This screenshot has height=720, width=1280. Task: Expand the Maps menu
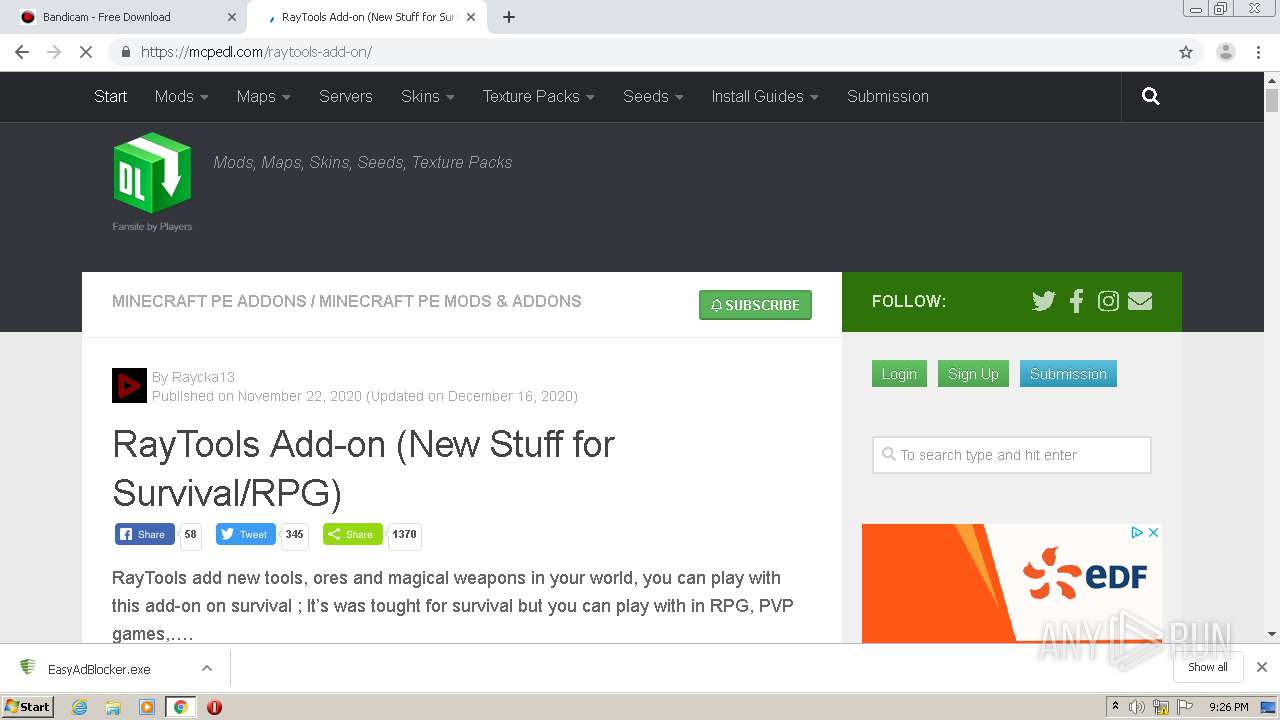coord(263,96)
